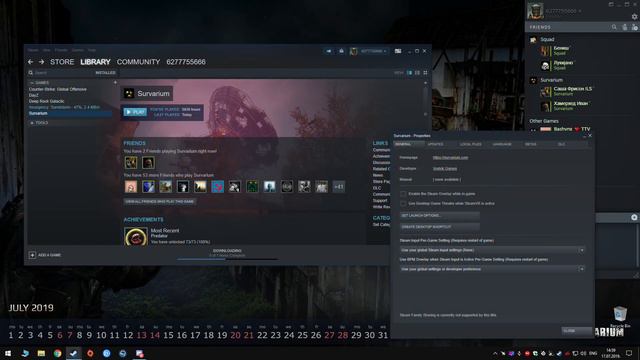Image resolution: width=640 pixels, height=360 pixels.
Task: Switch to UPDATES tab in Properties
Action: pos(435,144)
